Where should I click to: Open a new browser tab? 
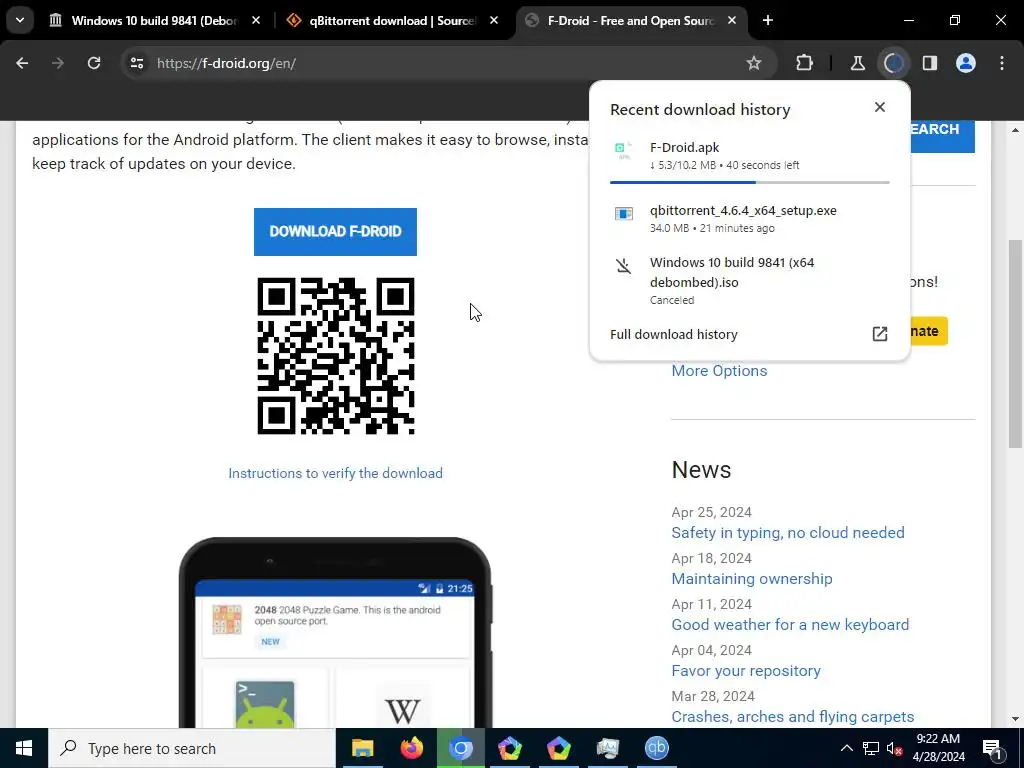click(x=768, y=20)
